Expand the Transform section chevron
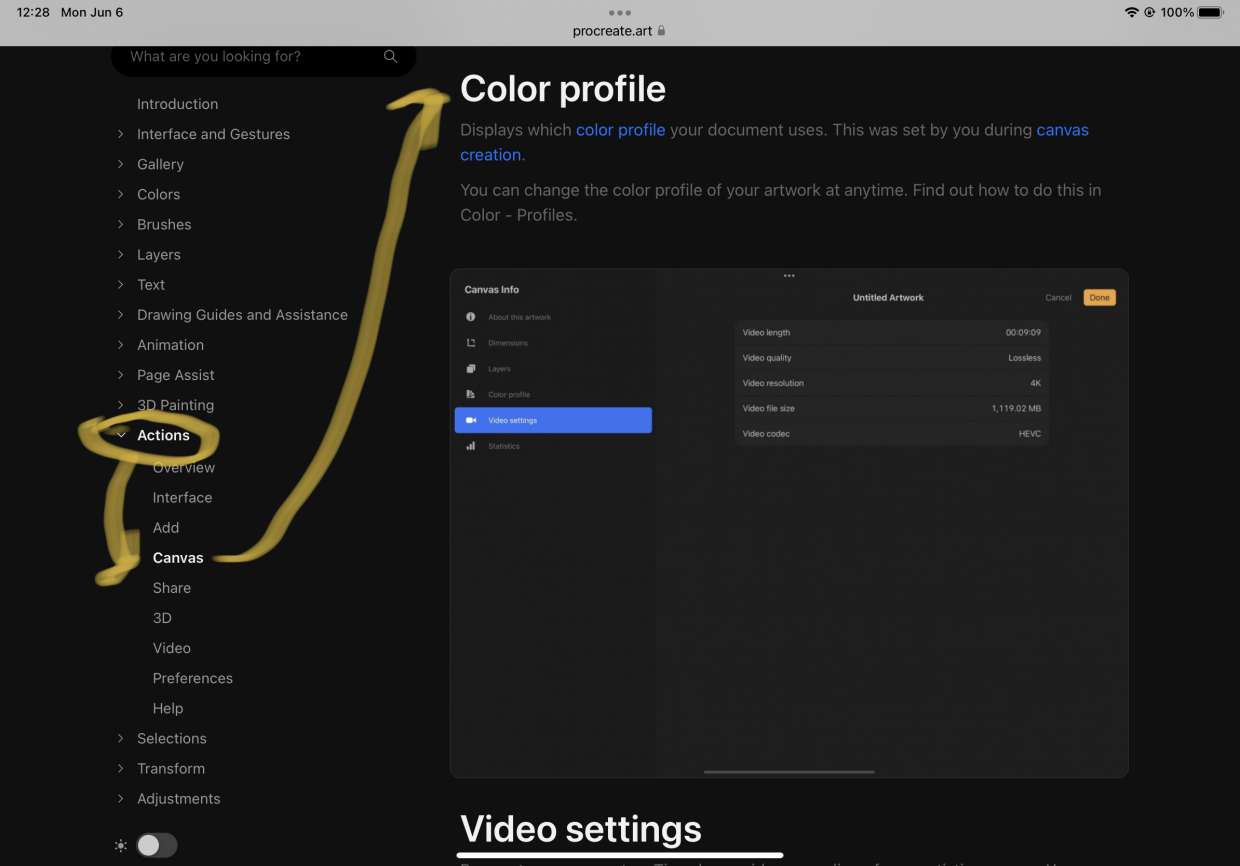The width and height of the screenshot is (1240, 866). pyautogui.click(x=120, y=768)
